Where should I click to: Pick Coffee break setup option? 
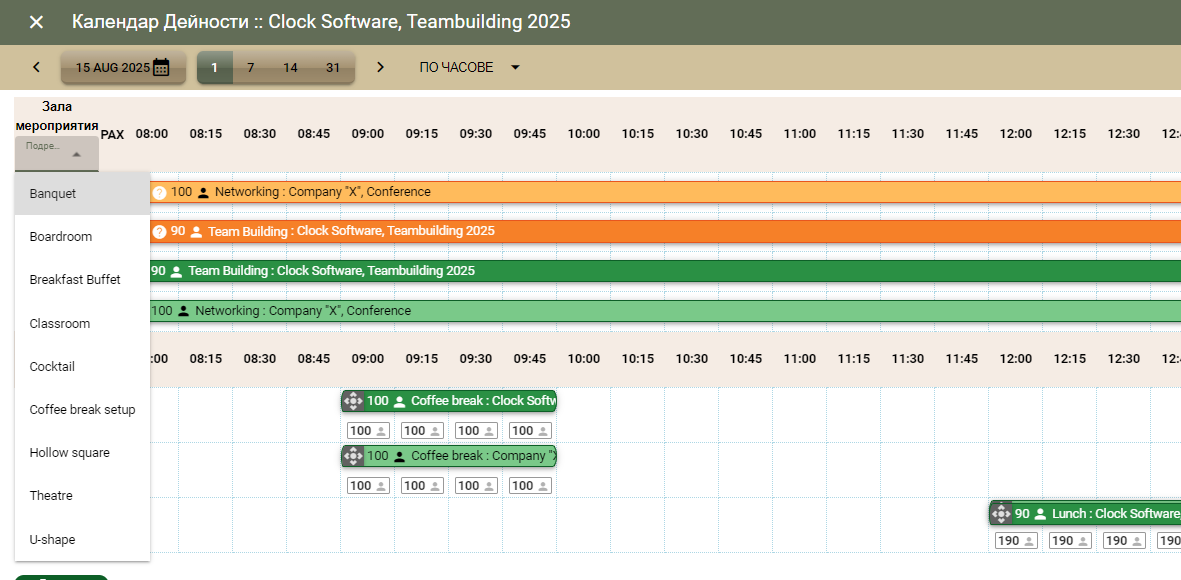(82, 410)
